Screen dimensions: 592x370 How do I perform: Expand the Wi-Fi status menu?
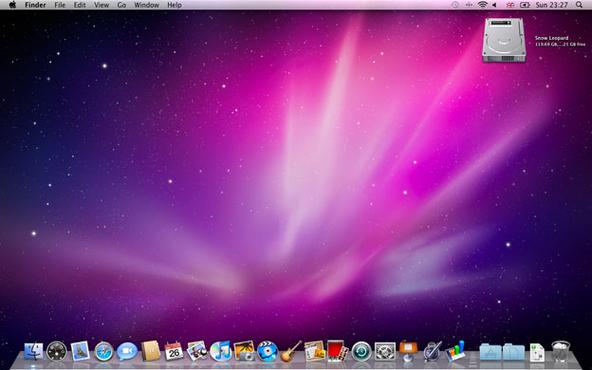[482, 5]
